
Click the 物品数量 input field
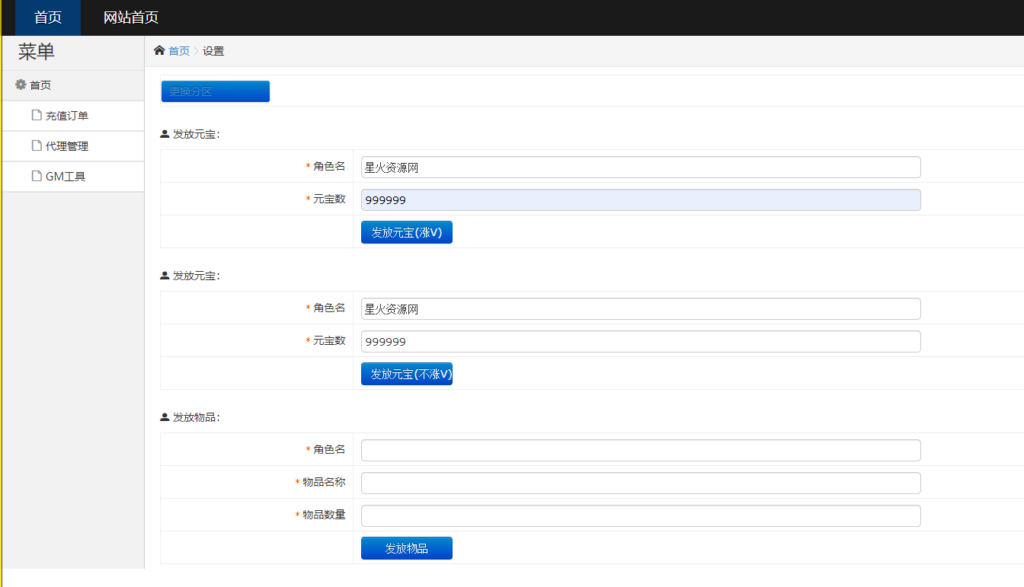pyautogui.click(x=641, y=515)
